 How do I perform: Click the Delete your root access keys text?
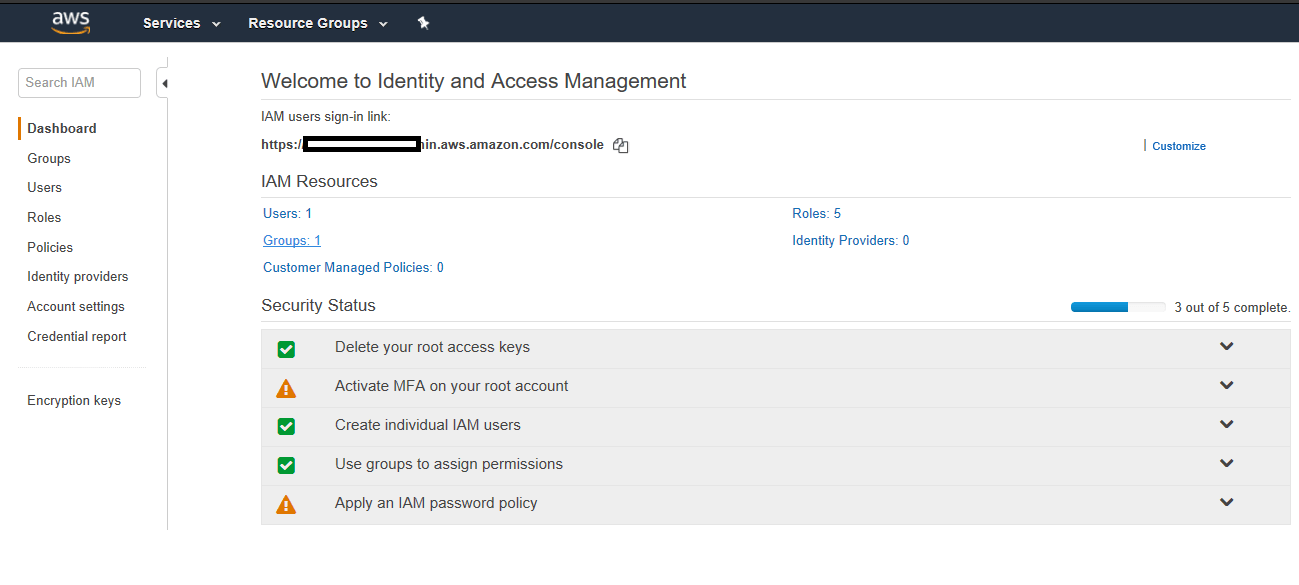(x=432, y=347)
